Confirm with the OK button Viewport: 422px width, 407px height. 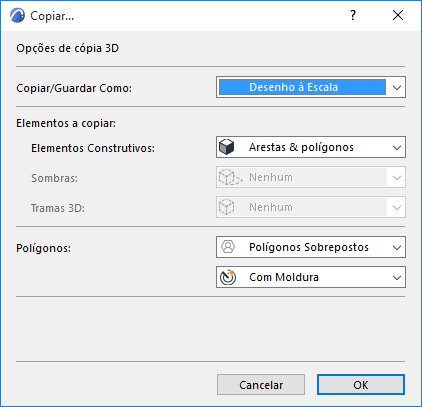[x=361, y=385]
